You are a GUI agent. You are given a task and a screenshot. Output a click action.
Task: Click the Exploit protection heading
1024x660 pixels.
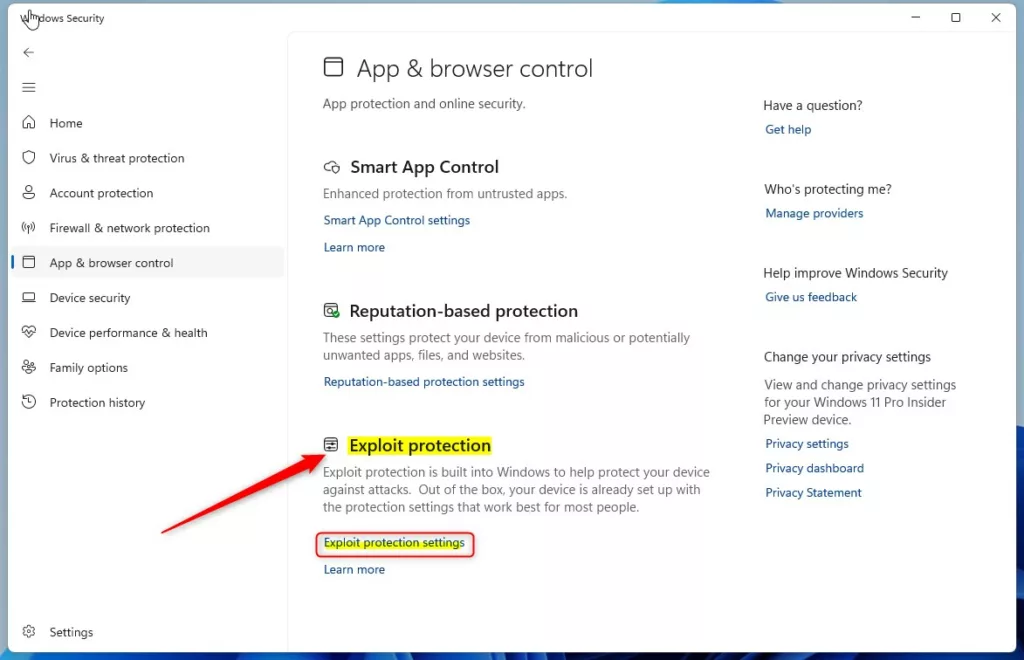(x=420, y=445)
